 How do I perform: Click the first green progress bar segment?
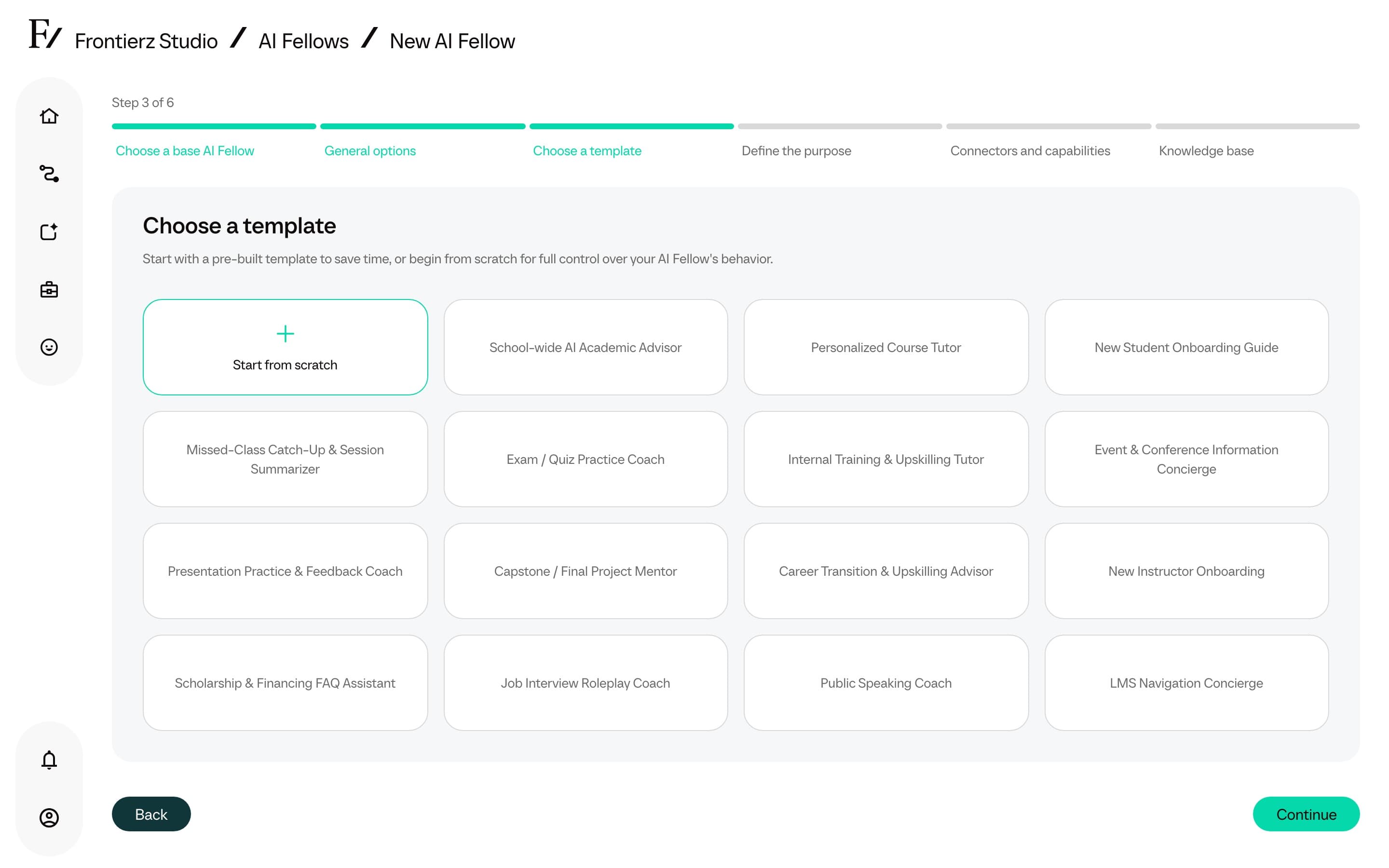tap(214, 126)
